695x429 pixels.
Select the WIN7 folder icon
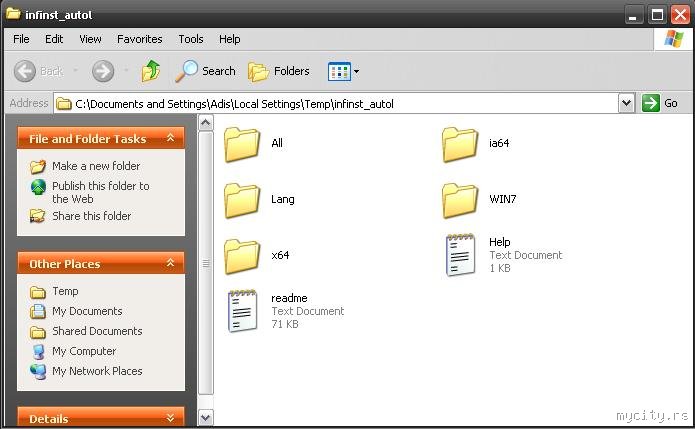click(460, 200)
